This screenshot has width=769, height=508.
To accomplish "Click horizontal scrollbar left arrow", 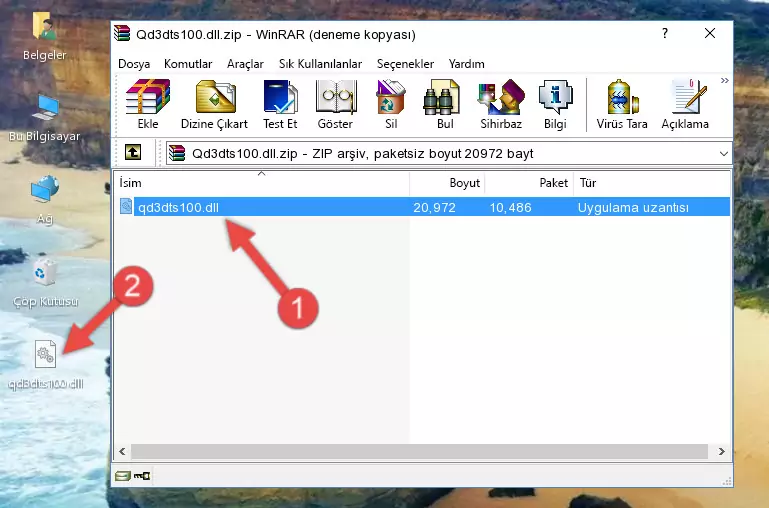I will (122, 451).
